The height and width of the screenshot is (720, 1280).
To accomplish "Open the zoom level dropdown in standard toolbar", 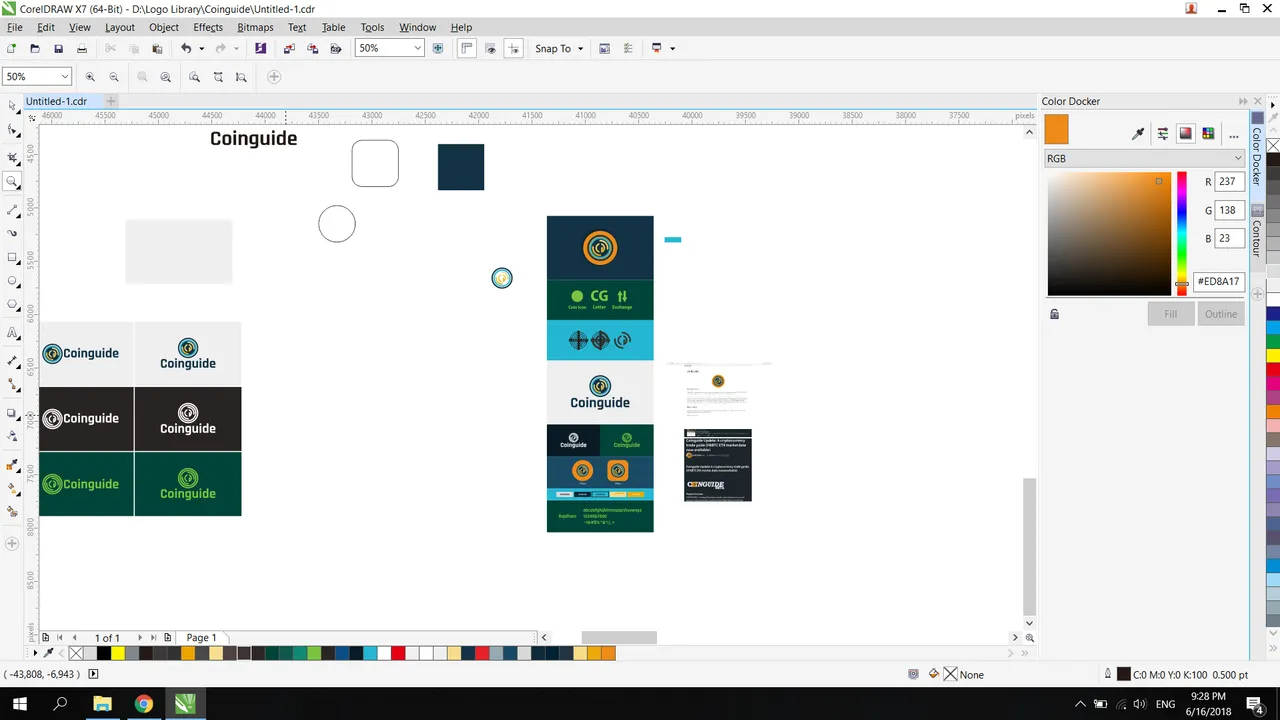I will click(417, 48).
